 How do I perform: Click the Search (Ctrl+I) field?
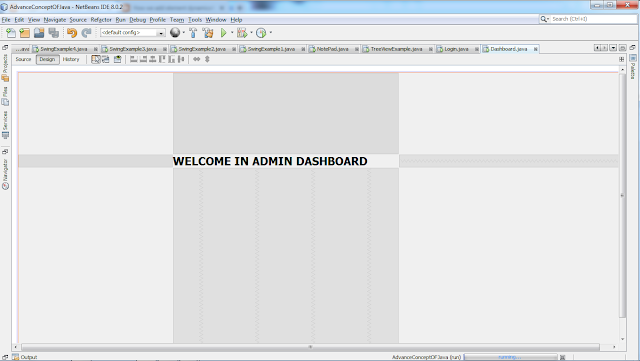pyautogui.click(x=592, y=19)
